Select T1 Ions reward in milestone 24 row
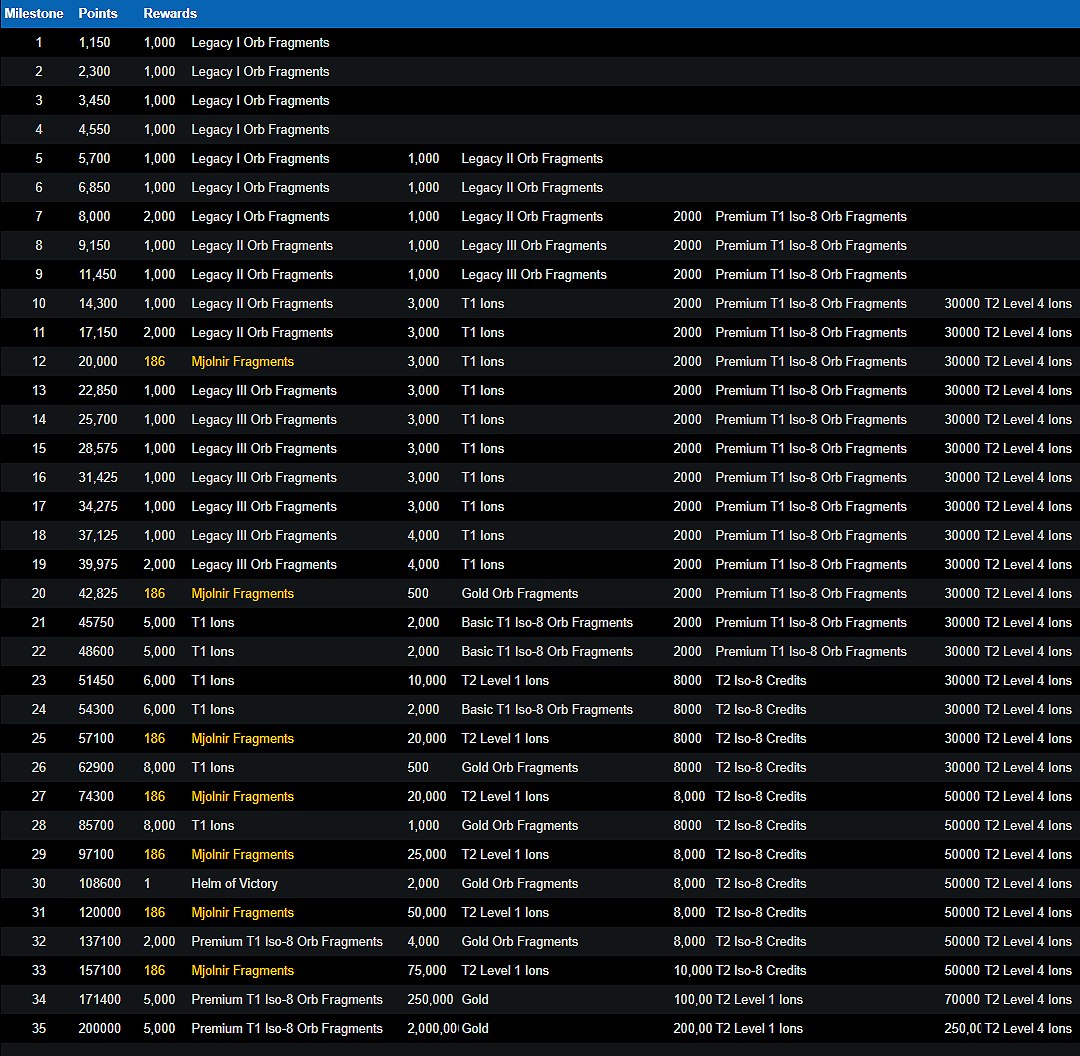Screen dimensions: 1080x1056 [213, 710]
